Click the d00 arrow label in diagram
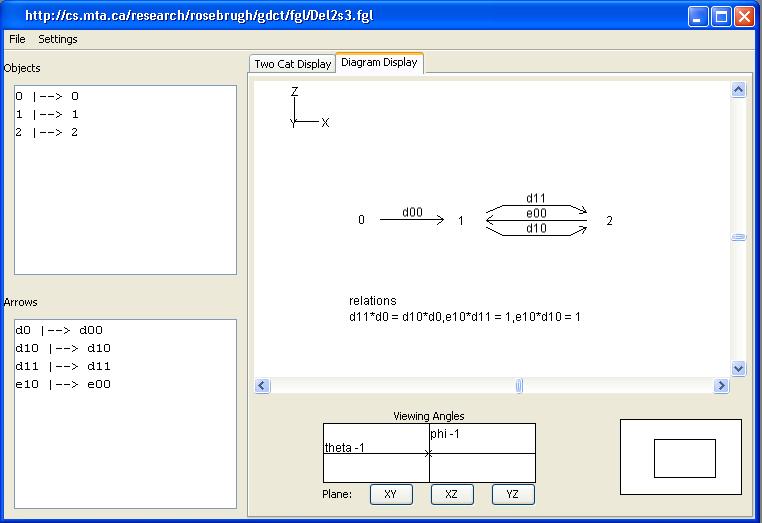Image resolution: width=762 pixels, height=523 pixels. click(412, 212)
